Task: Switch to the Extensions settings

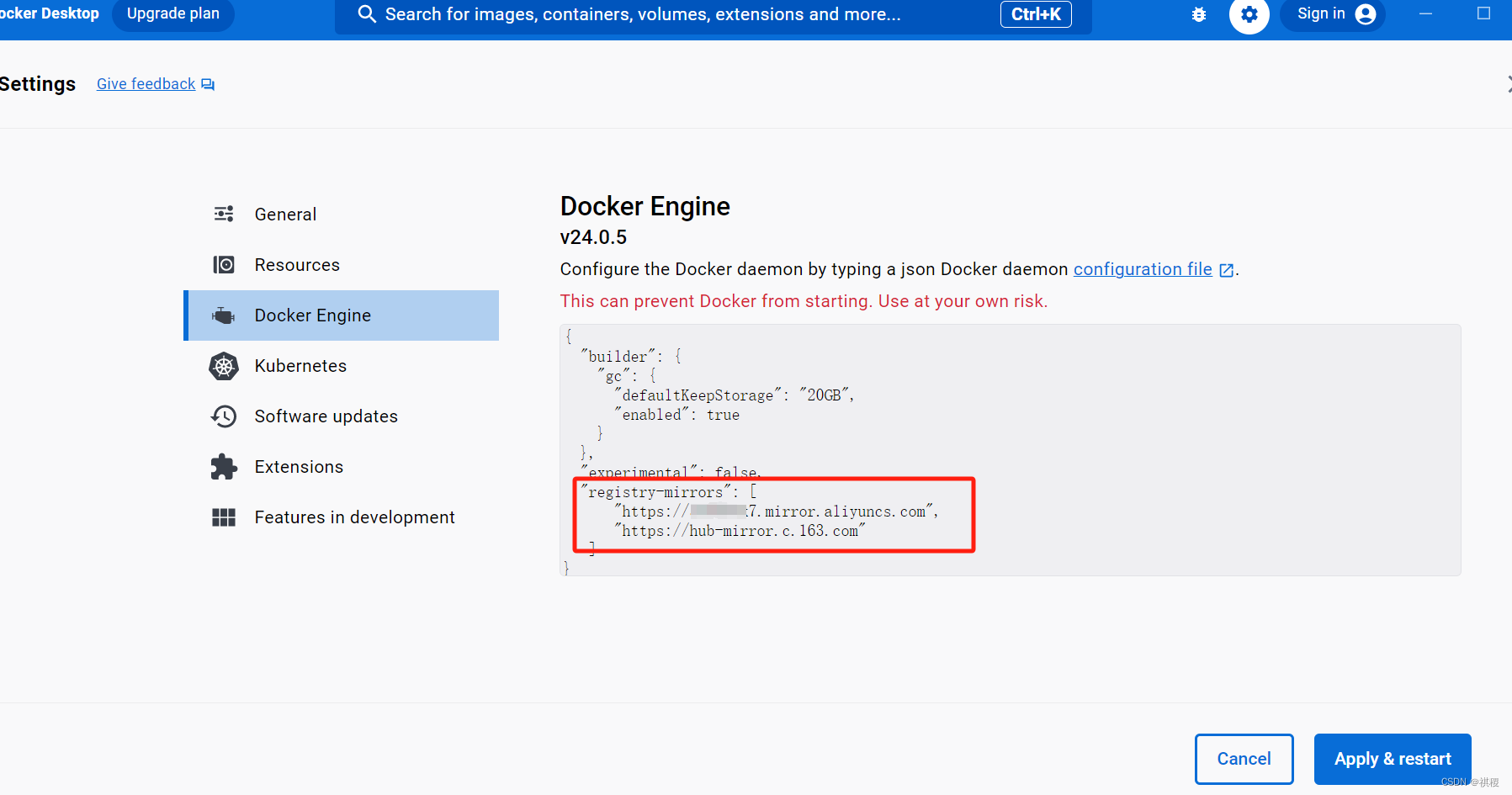Action: 342,467
